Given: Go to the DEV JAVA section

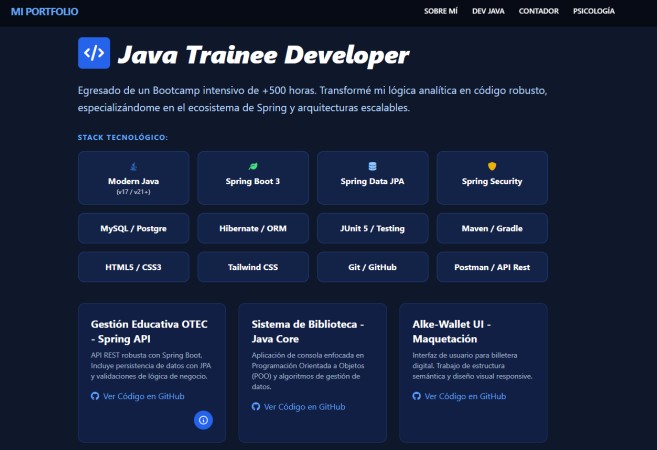Looking at the screenshot, I should tap(488, 11).
